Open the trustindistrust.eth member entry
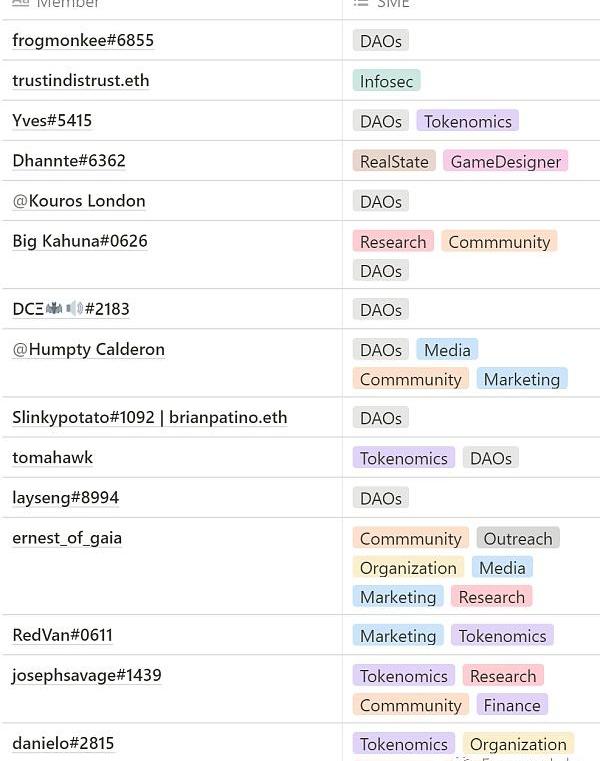 pos(80,81)
